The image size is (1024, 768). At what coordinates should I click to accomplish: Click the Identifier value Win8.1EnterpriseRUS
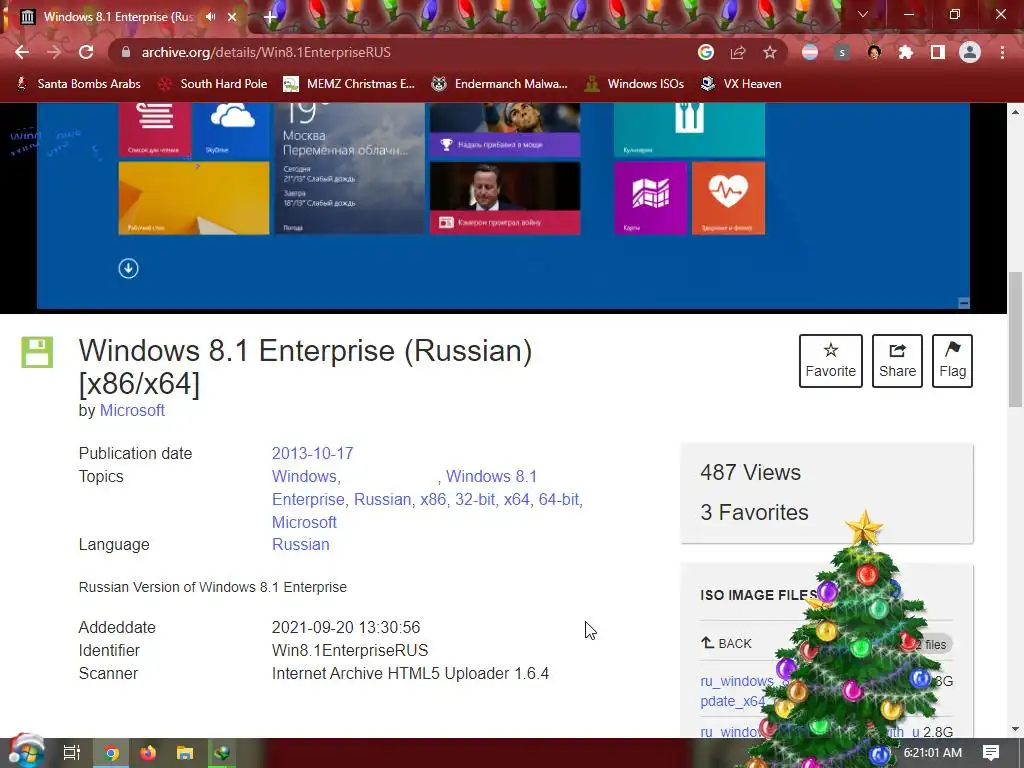point(350,650)
